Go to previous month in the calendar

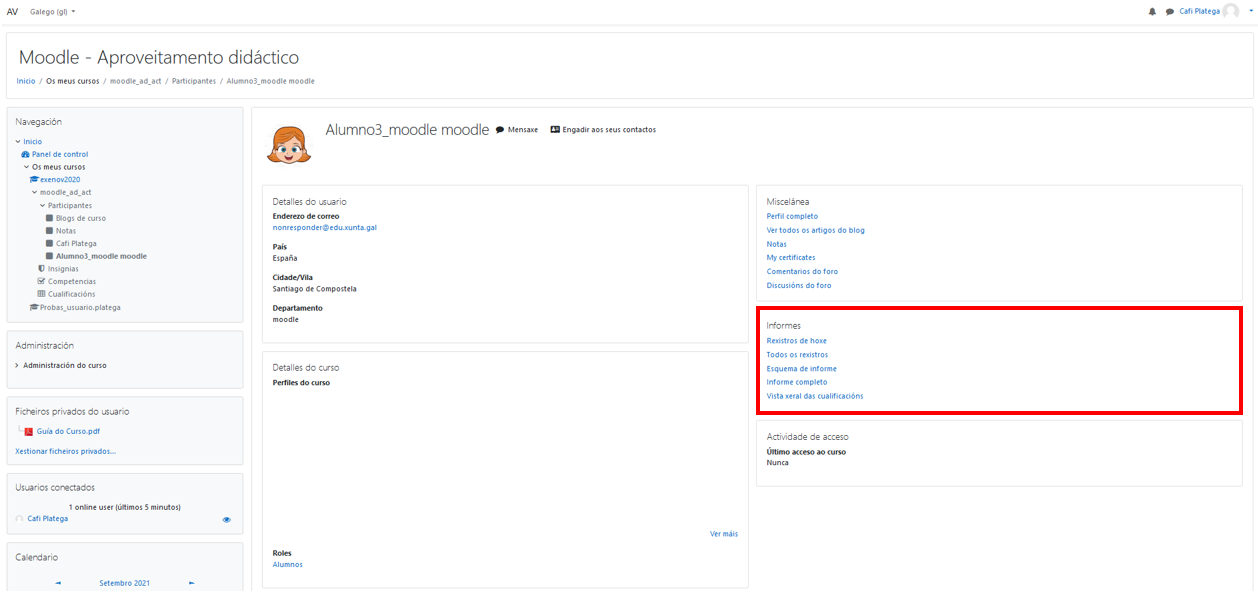click(x=58, y=583)
